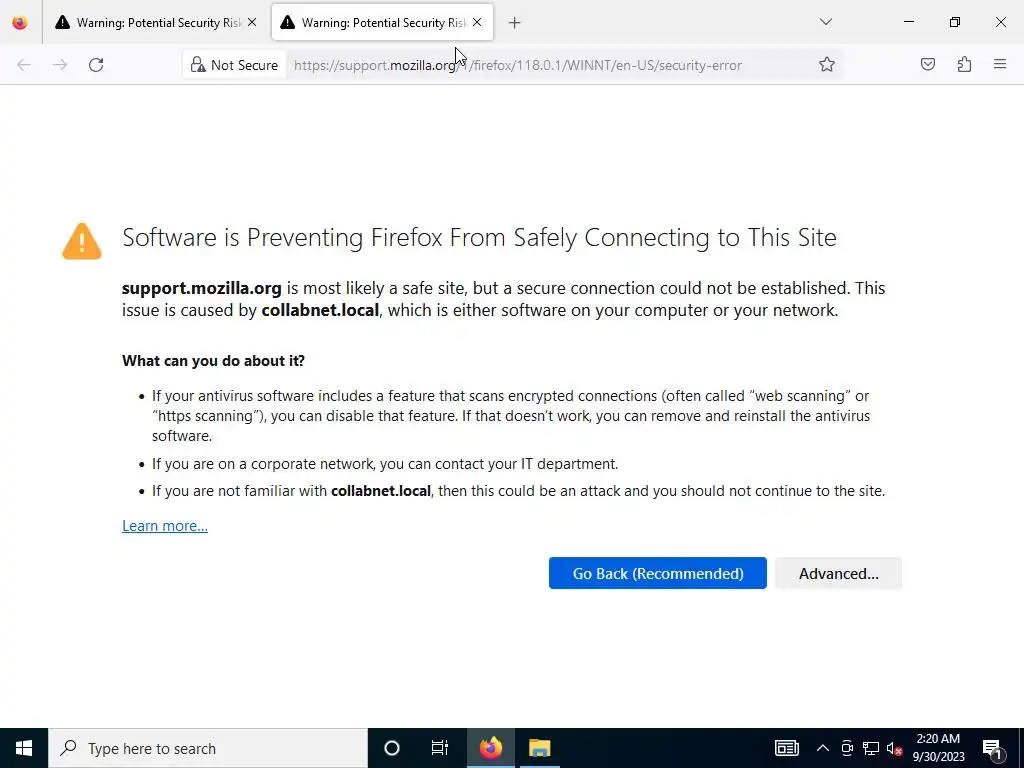Open File Explorer from the taskbar

539,748
